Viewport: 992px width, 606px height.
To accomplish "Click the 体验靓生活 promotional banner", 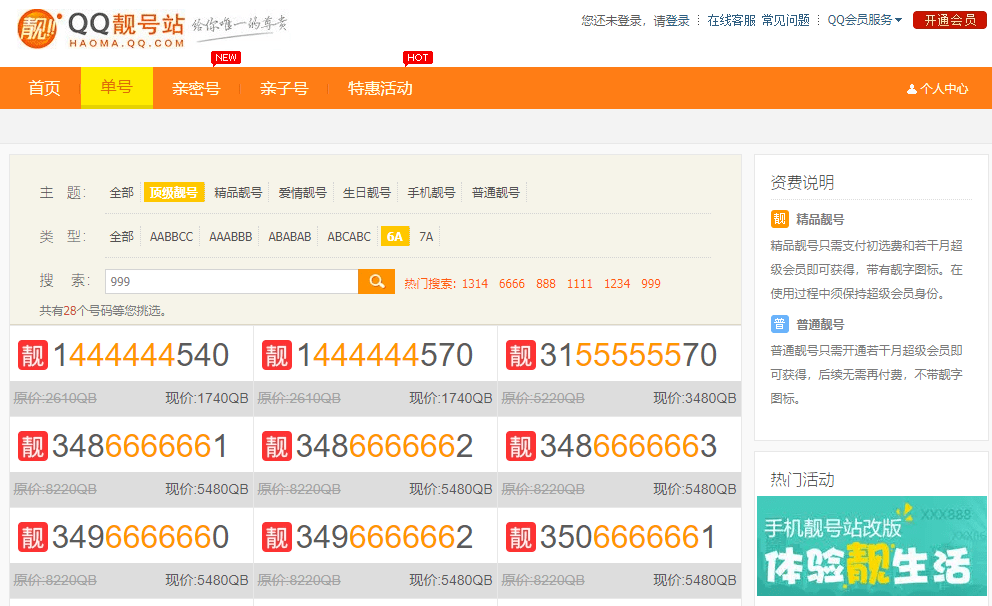I will (x=870, y=550).
